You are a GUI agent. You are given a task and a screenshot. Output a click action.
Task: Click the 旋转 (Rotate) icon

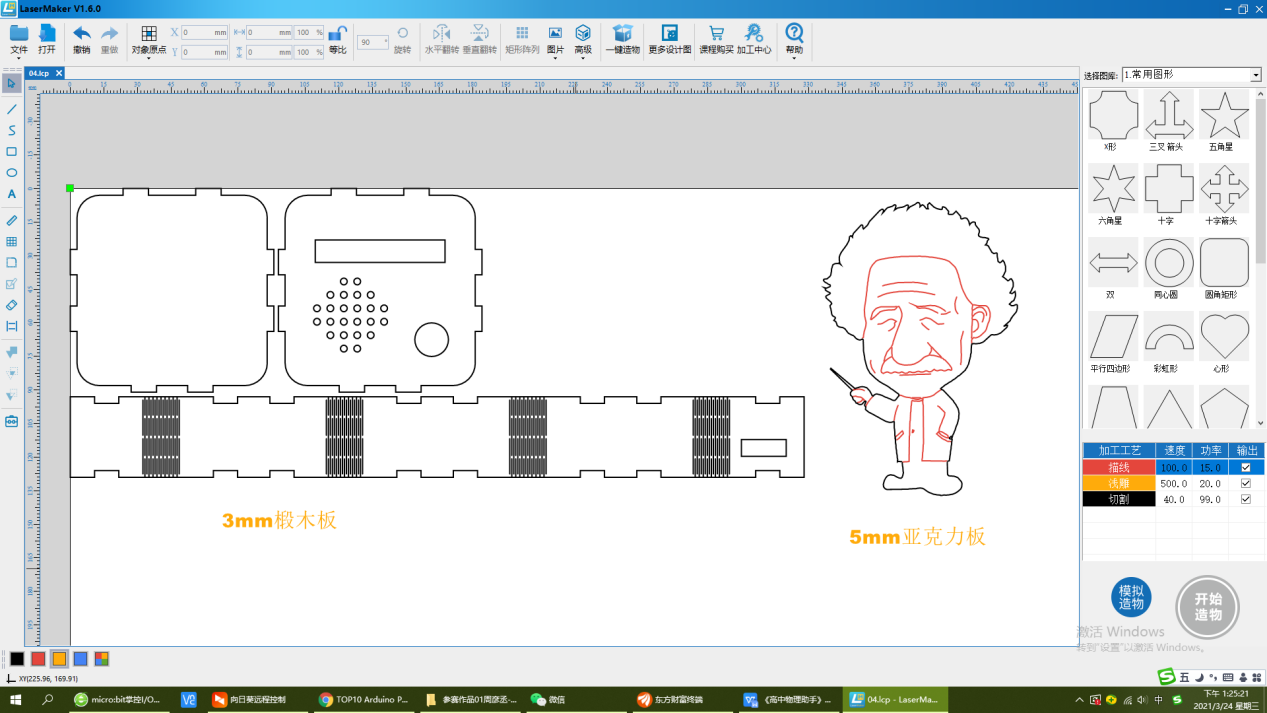point(402,34)
